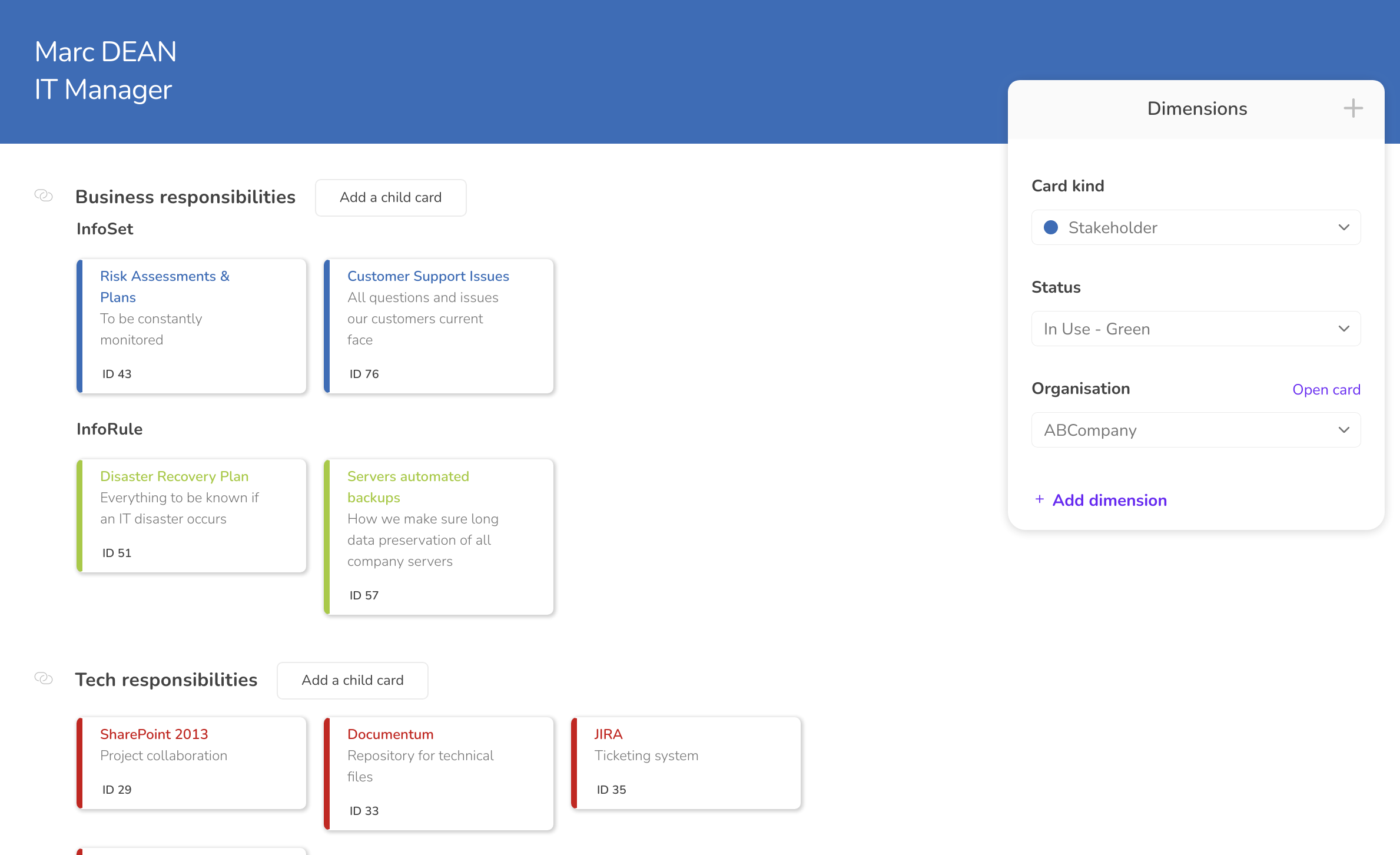Image resolution: width=1400 pixels, height=855 pixels.
Task: Expand the Card kind Stakeholder dropdown
Action: click(1343, 227)
